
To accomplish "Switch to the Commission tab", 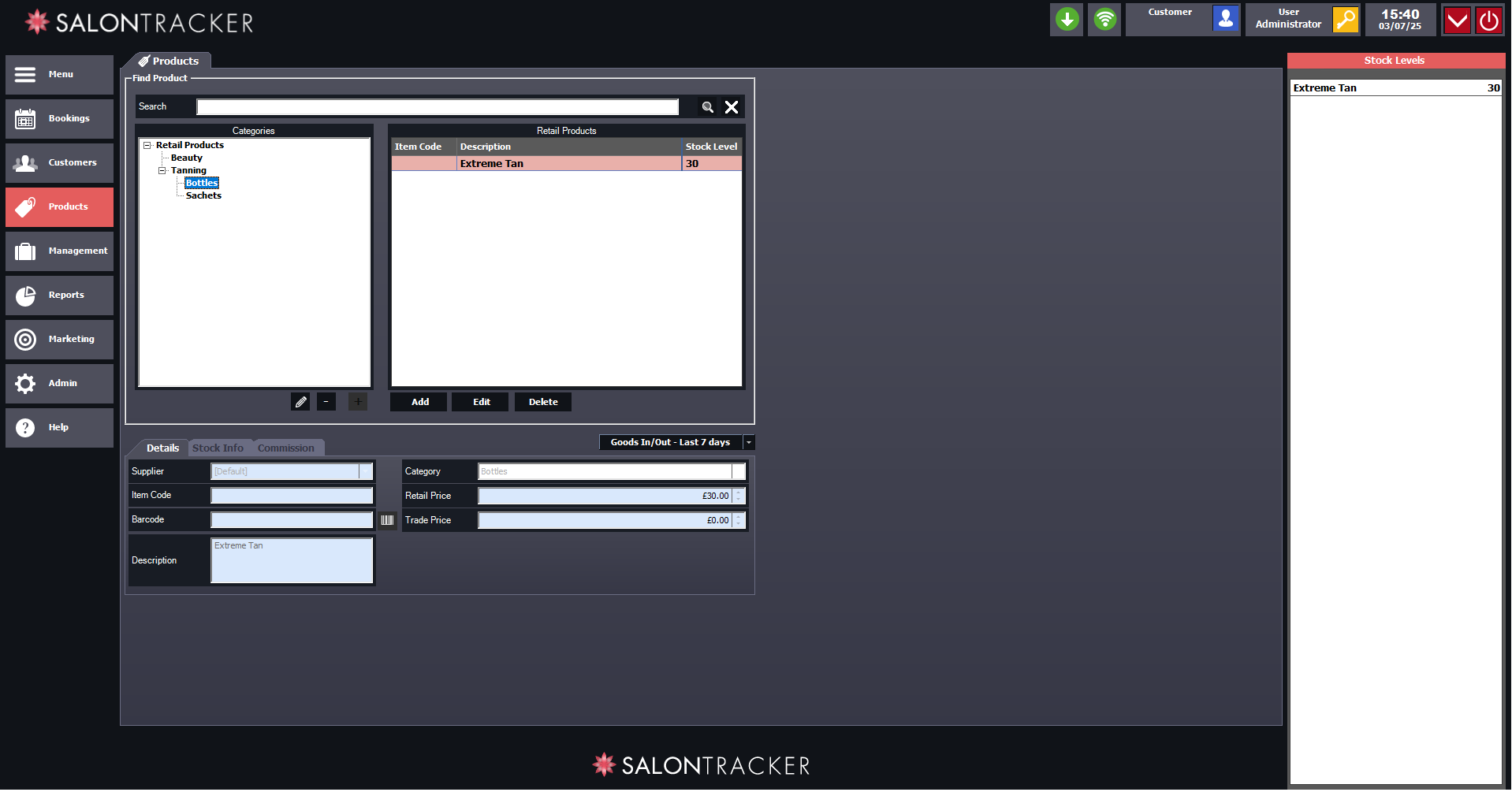I will click(x=286, y=448).
